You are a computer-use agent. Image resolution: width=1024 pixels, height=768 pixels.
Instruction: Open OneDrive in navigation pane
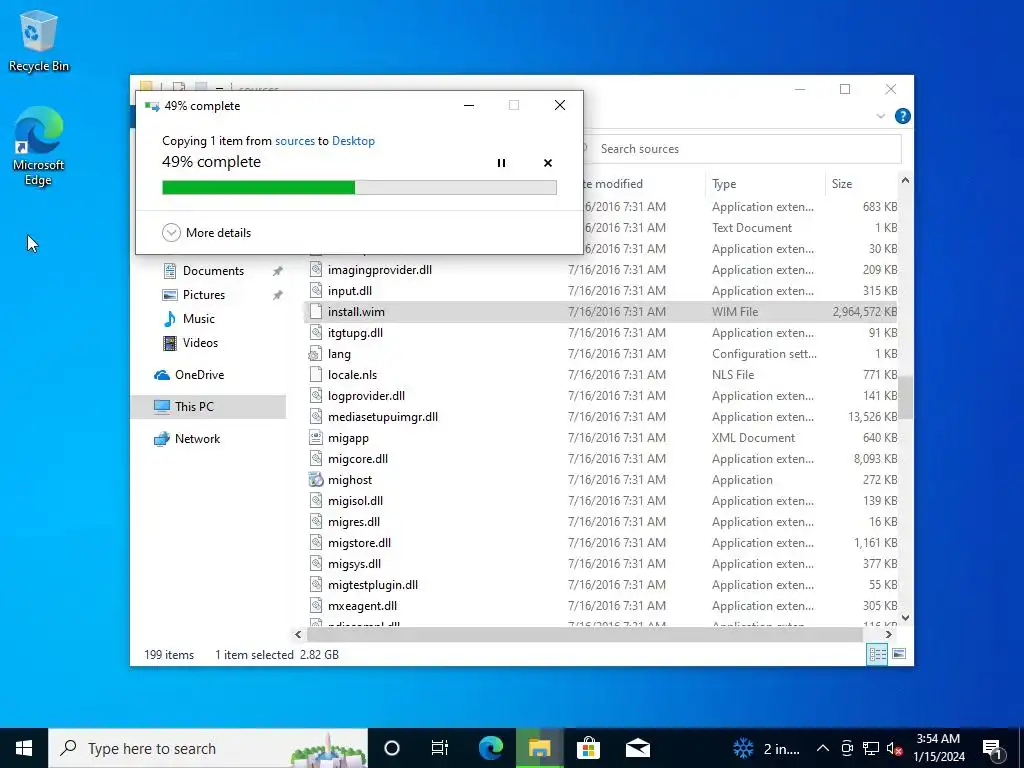(199, 375)
